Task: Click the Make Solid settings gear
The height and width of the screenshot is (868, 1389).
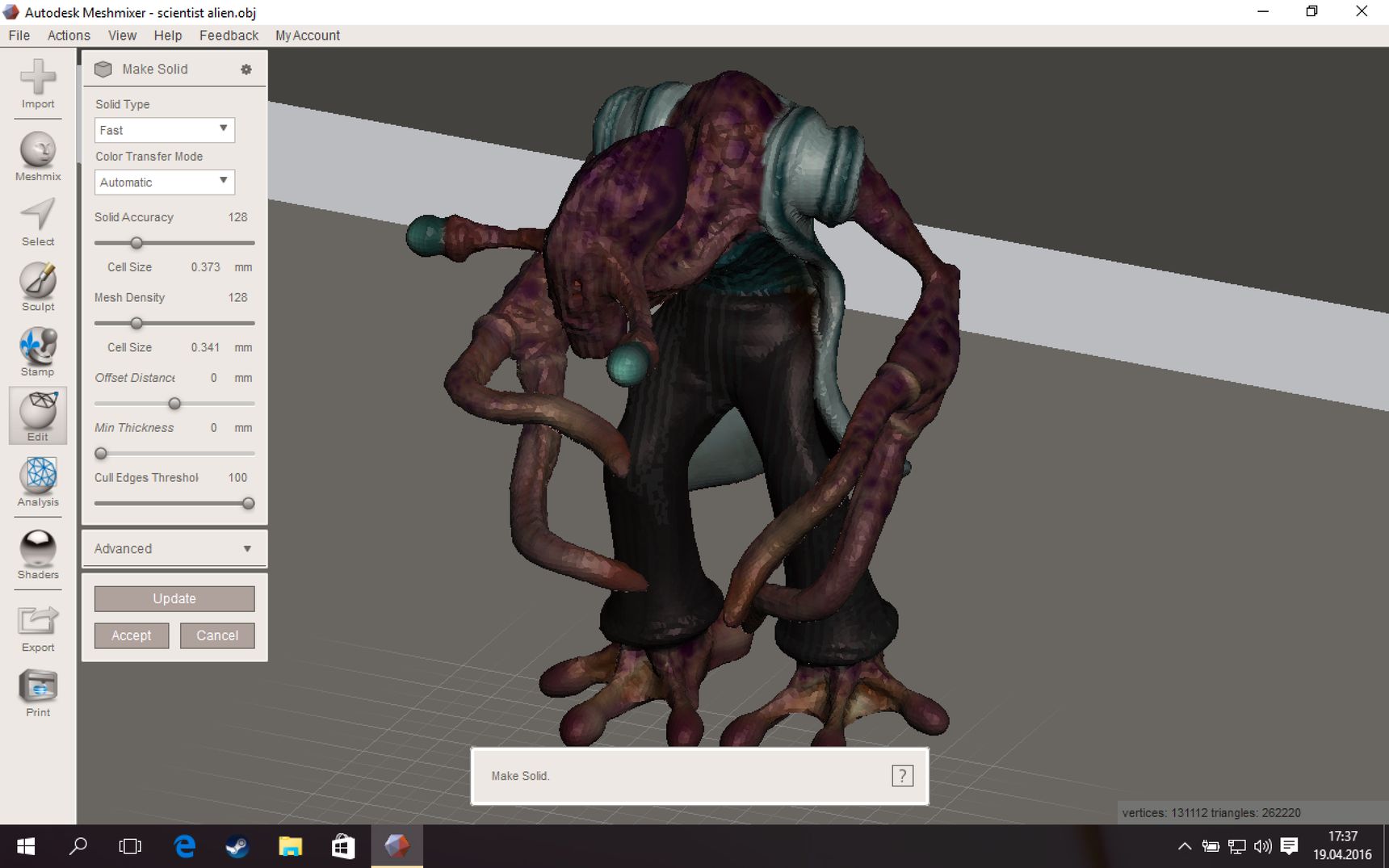Action: click(x=246, y=69)
